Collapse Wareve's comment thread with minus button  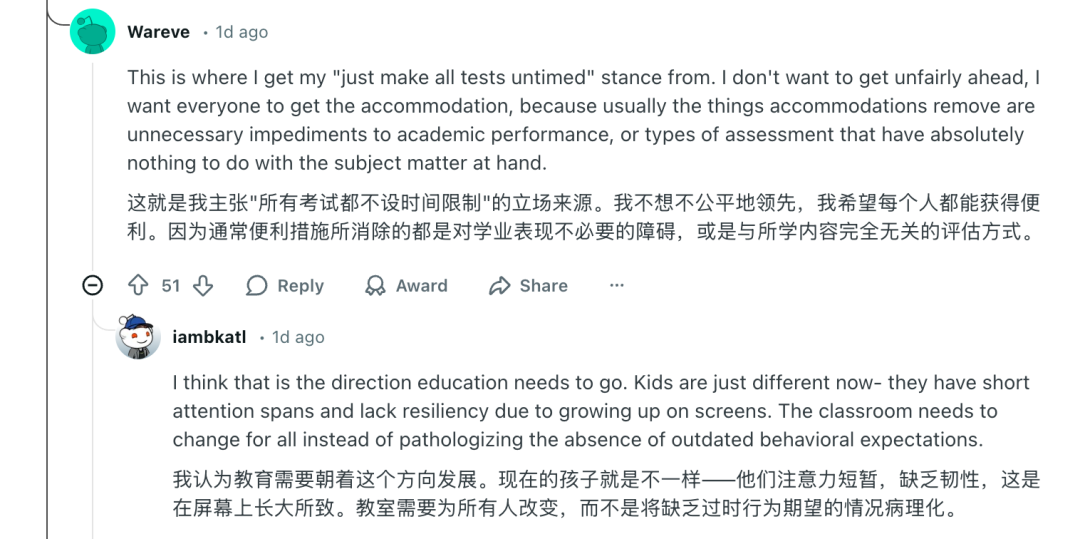point(93,286)
